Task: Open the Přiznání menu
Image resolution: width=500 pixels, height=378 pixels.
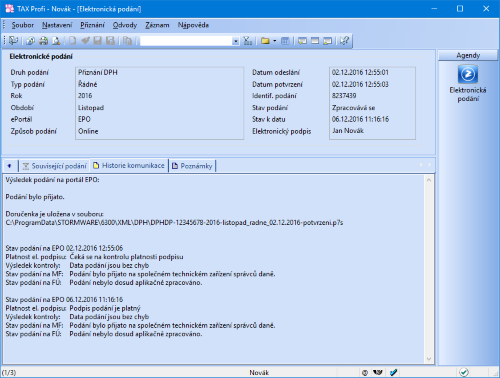Action: (92, 25)
